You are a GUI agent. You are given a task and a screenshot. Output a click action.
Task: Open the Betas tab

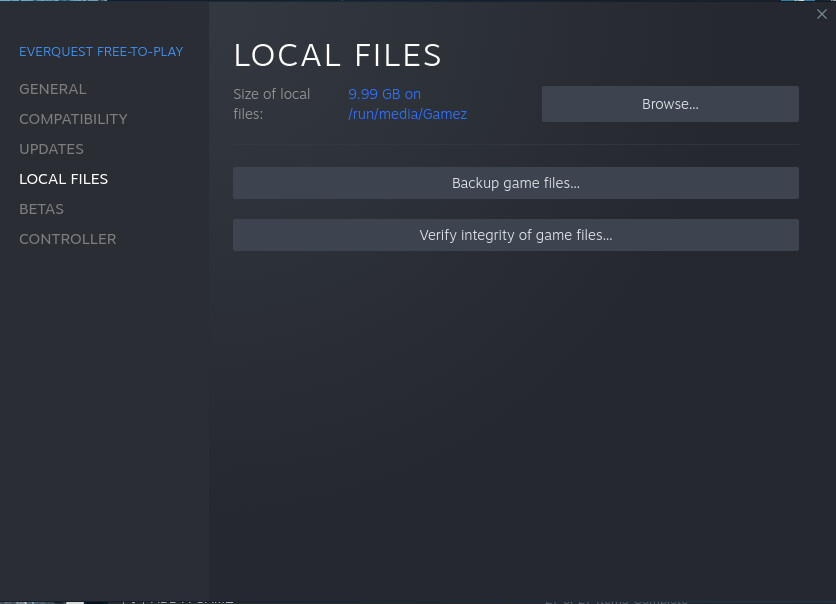point(41,209)
